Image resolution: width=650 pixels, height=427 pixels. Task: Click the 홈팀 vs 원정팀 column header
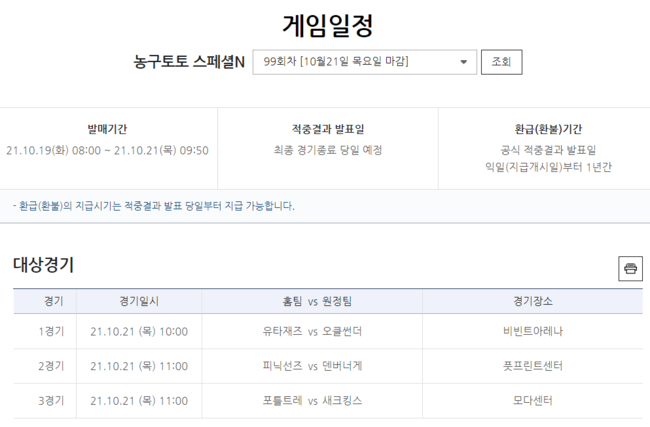pos(312,301)
